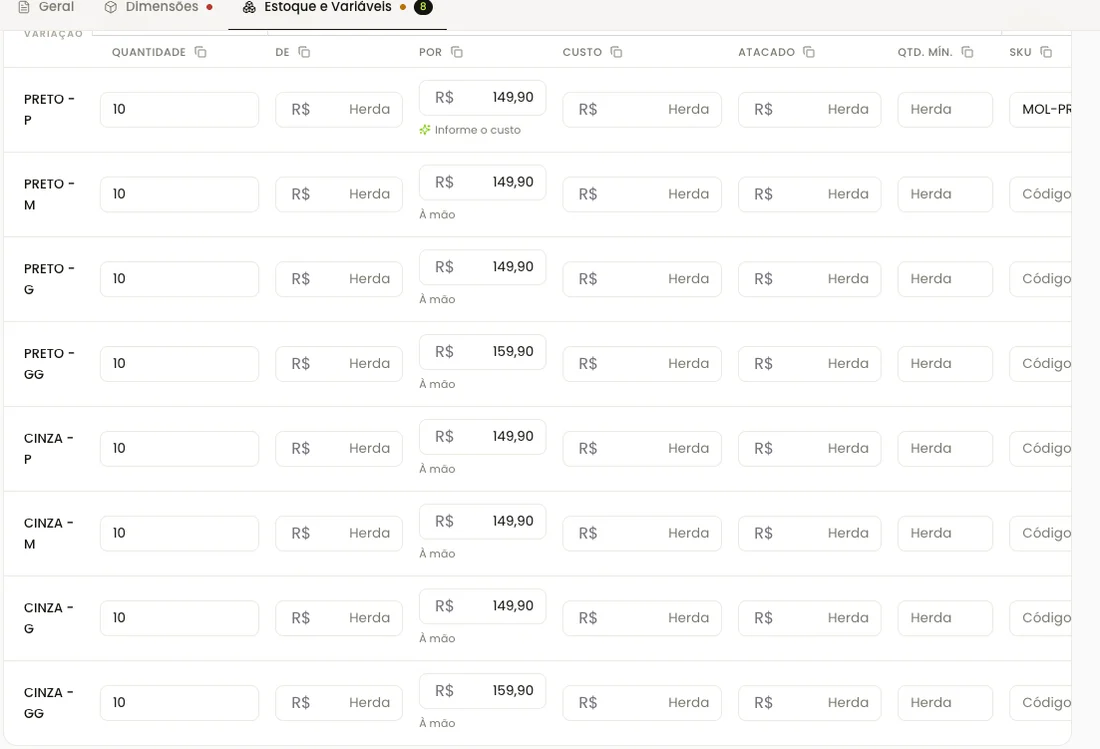Click SKU Código field for PRETO - GG

[x=1040, y=364]
